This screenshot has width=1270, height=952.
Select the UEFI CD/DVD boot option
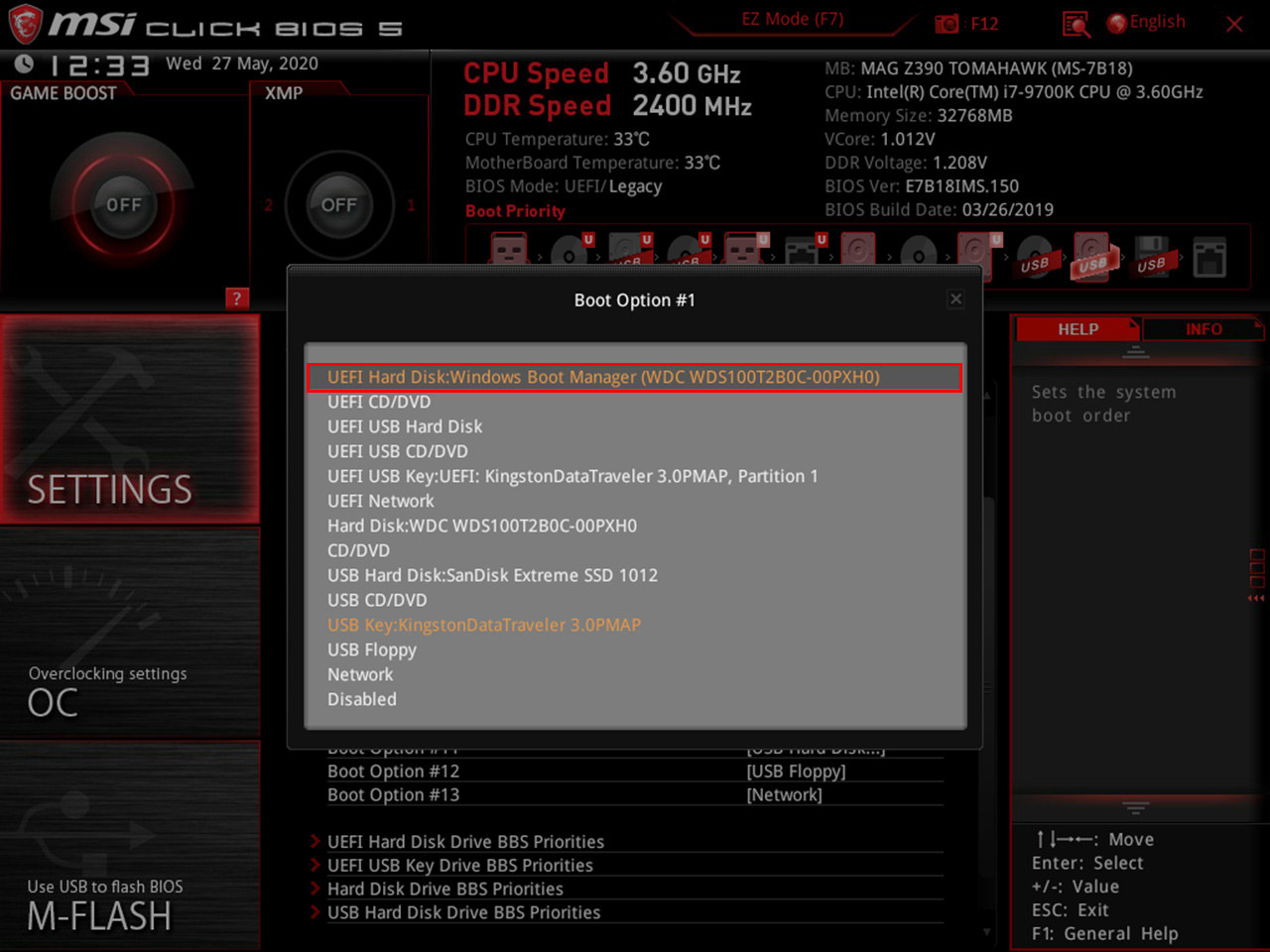[x=379, y=402]
